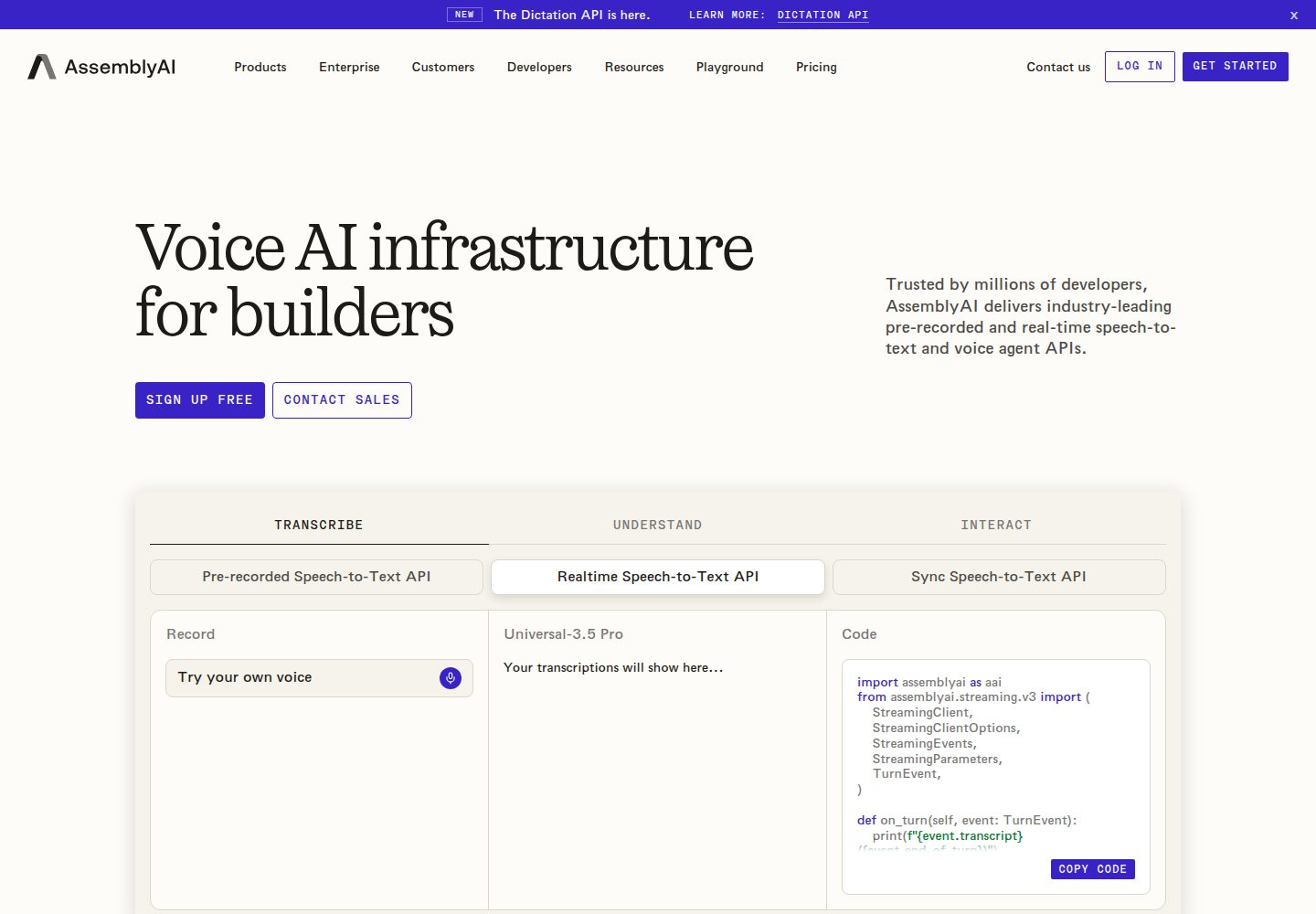Click the 'def on_turn(self, event: TurnEvent):' line
The height and width of the screenshot is (914, 1316).
967,821
